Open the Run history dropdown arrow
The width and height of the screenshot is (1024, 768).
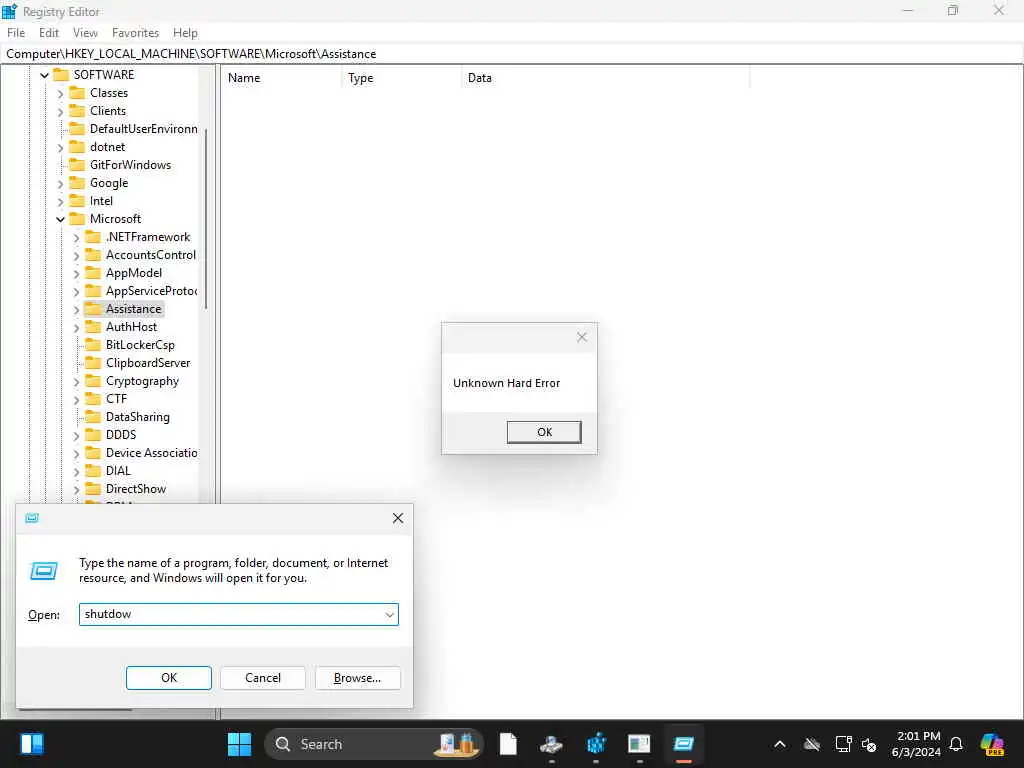[389, 615]
